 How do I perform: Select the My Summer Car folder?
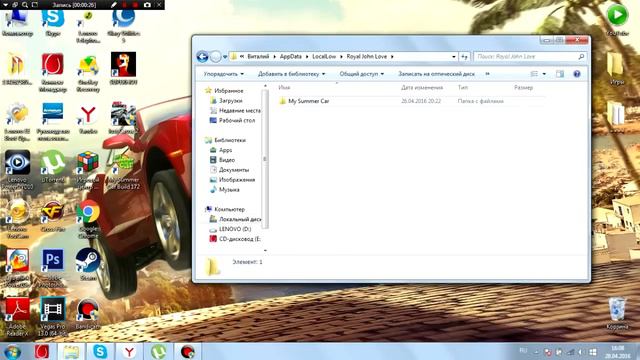309,101
